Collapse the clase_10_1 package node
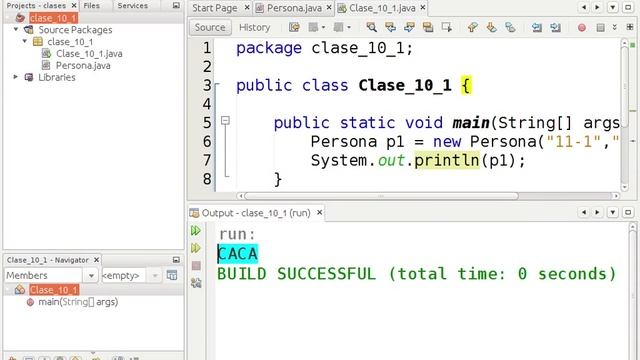The image size is (640, 360). point(25,41)
